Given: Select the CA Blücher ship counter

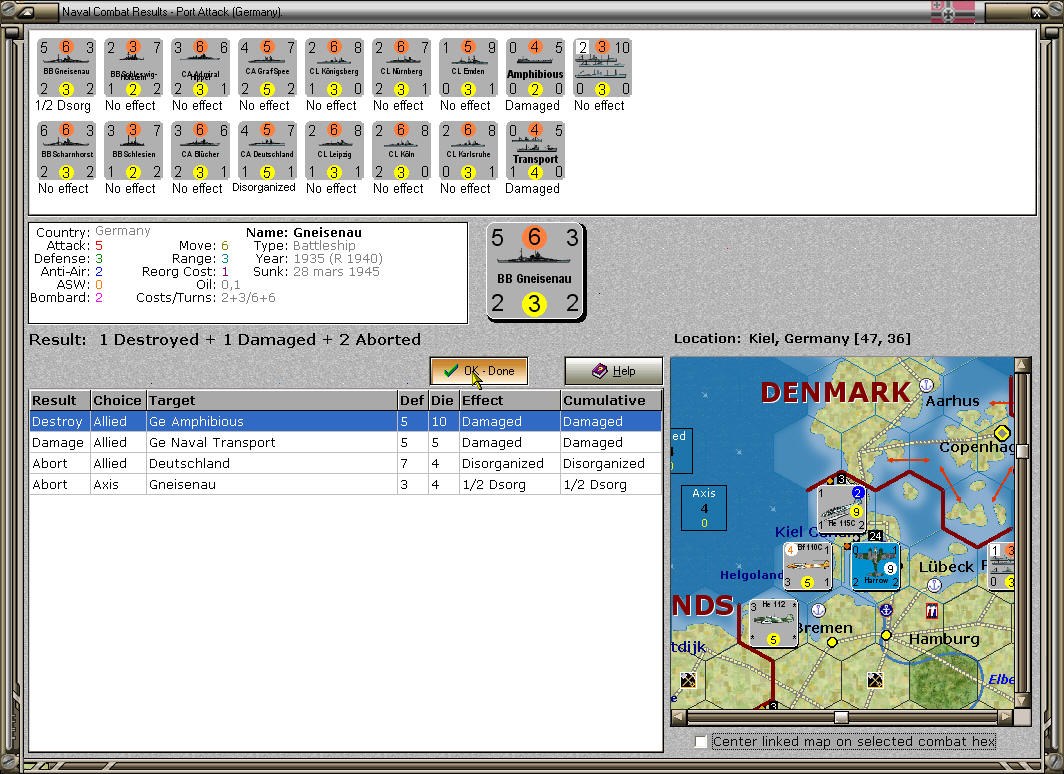Looking at the screenshot, I should tap(200, 151).
